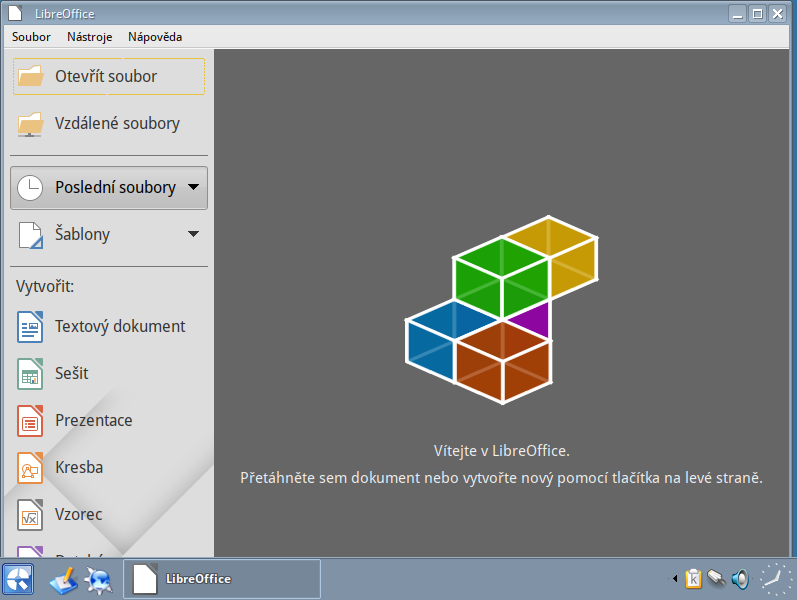
Task: Launch the pen-and-paper editor in the taskbar
Action: click(64, 580)
